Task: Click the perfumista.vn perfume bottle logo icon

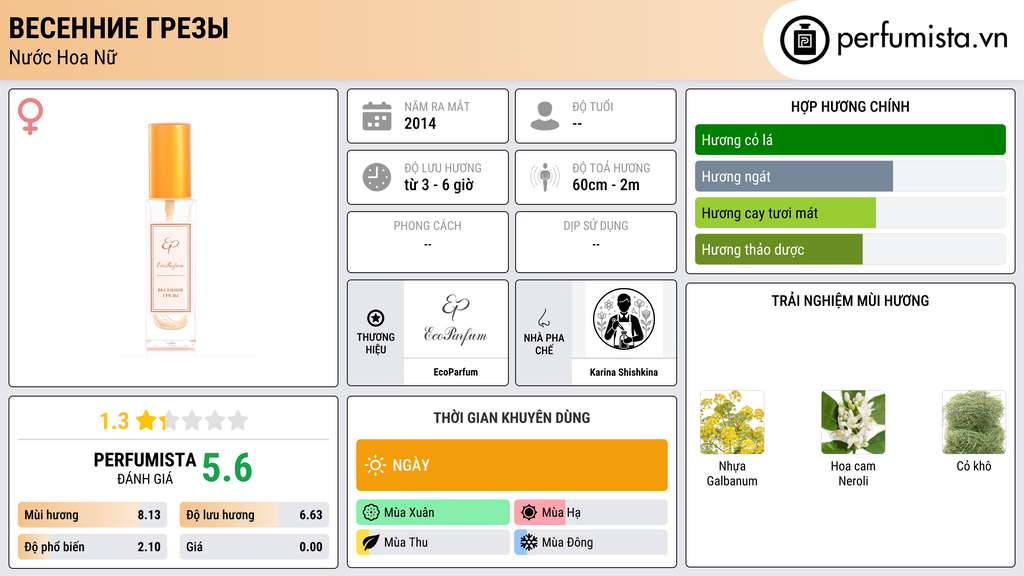Action: pos(804,40)
